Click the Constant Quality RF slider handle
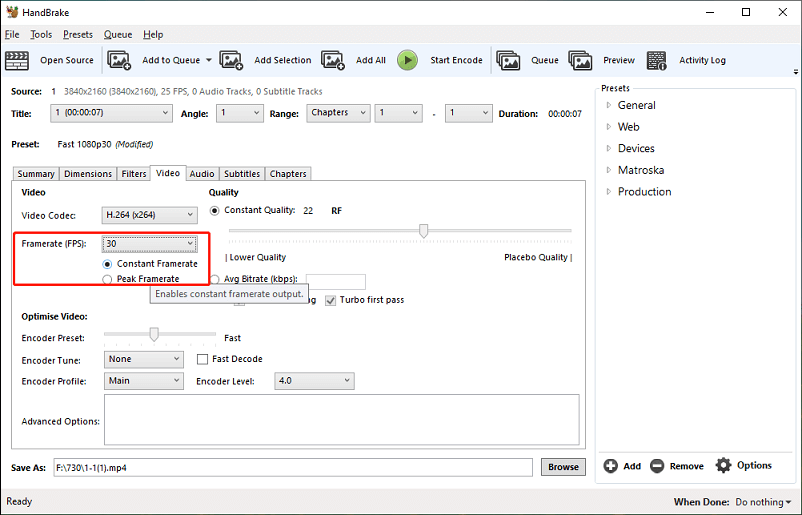The height and width of the screenshot is (515, 802). (x=424, y=231)
